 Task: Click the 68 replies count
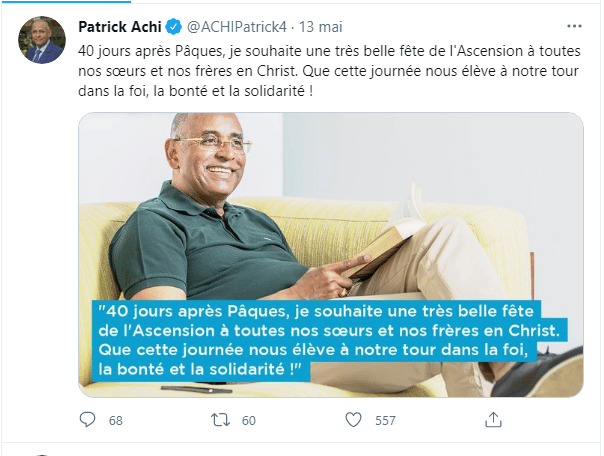[116, 420]
